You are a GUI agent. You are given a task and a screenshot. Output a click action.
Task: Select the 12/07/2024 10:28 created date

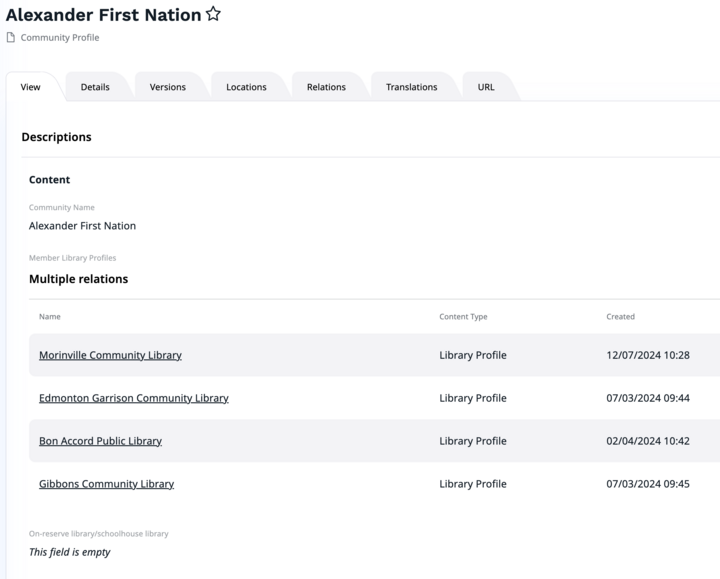tap(648, 355)
